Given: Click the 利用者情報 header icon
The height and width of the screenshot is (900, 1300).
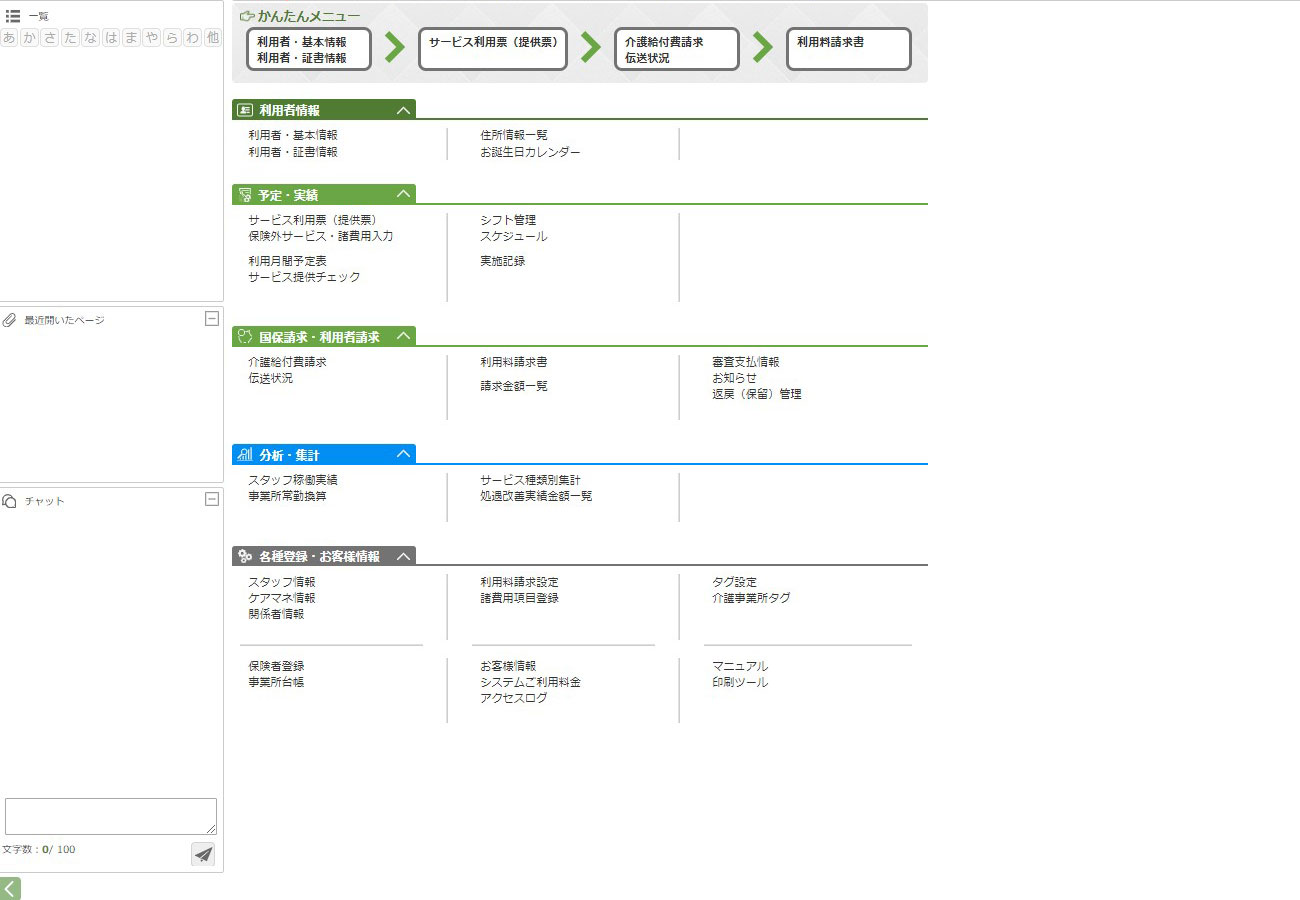Looking at the screenshot, I should tap(245, 110).
